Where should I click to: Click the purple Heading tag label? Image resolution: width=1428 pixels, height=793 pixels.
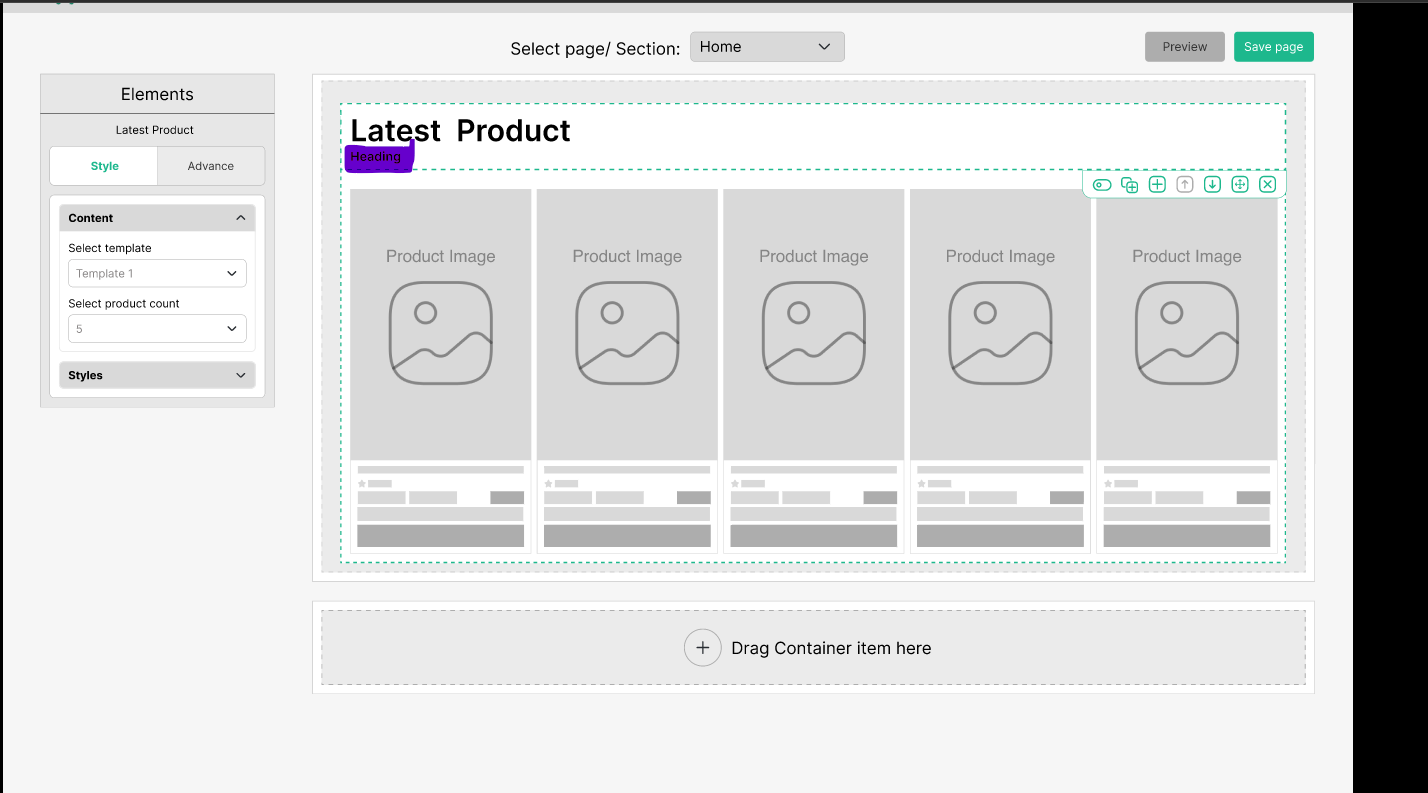(378, 158)
